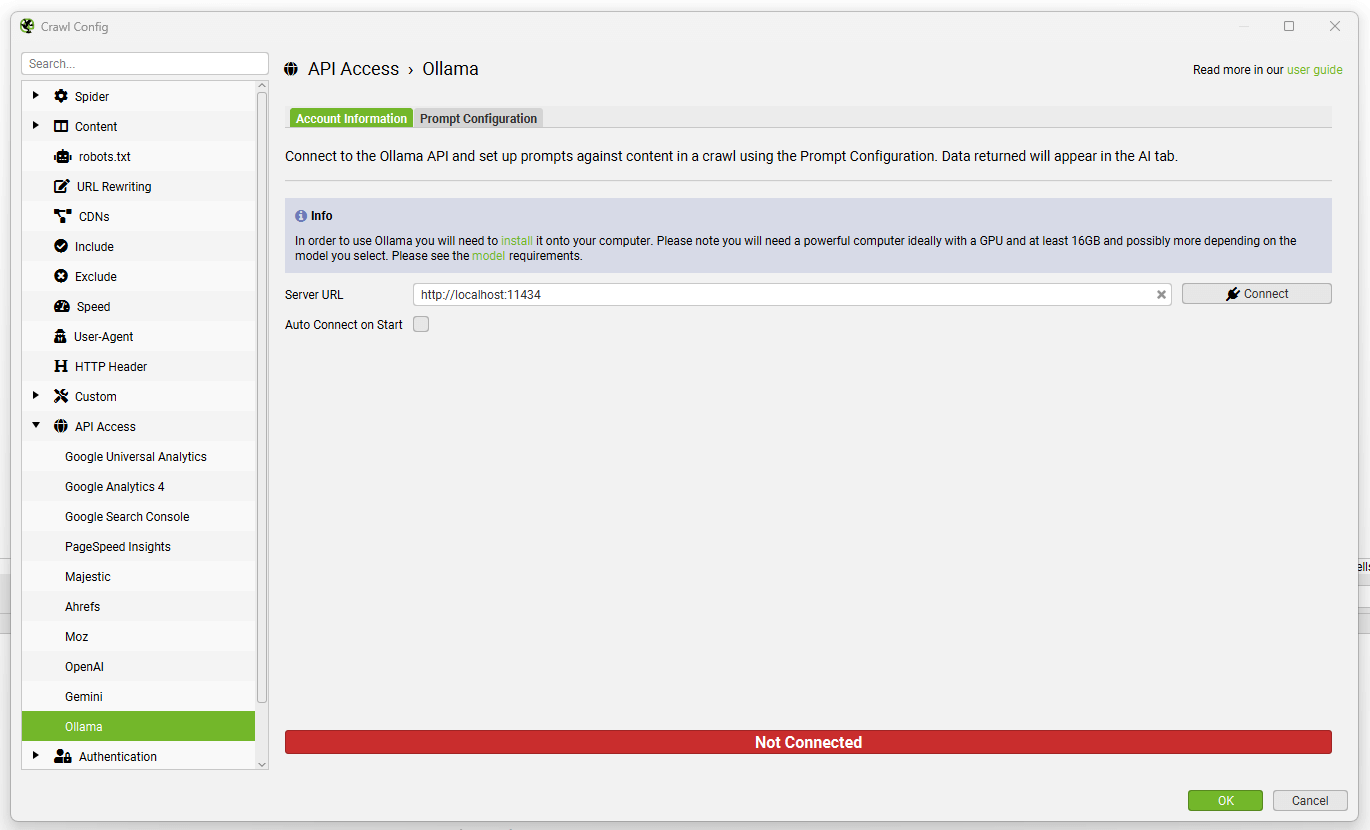Click the HTTP Header H icon
The height and width of the screenshot is (830, 1370).
click(61, 366)
